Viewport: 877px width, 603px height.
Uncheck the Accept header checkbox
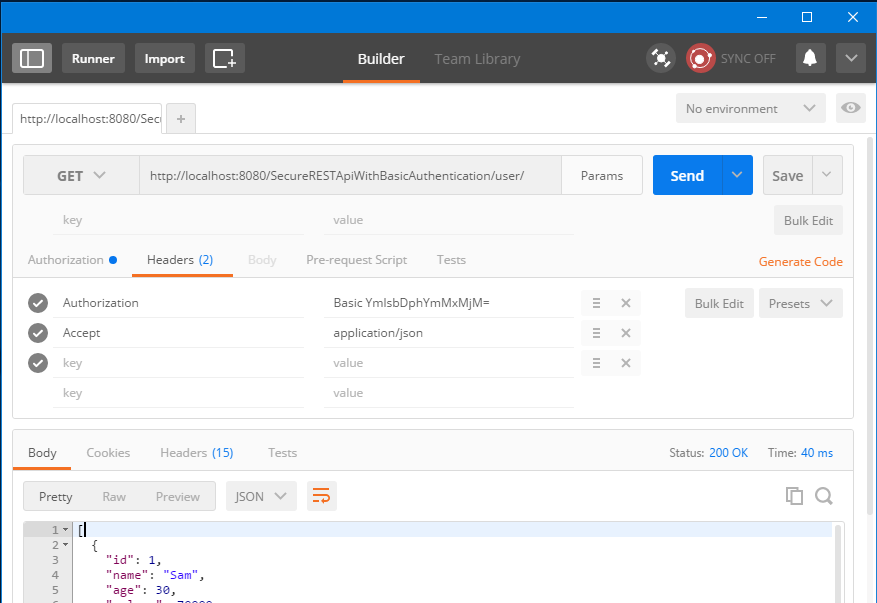tap(38, 333)
